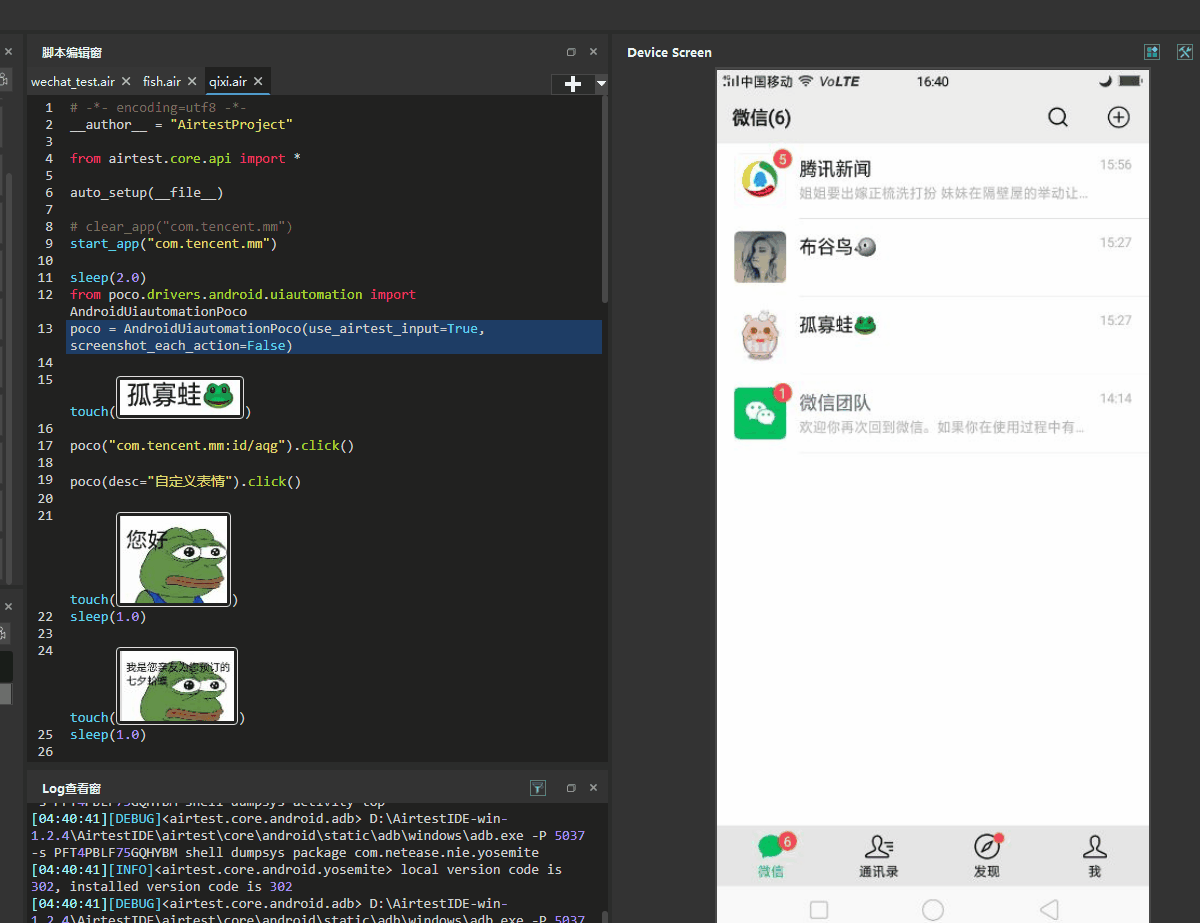Click the 脚本编辑窗 panel title

(x=72, y=52)
